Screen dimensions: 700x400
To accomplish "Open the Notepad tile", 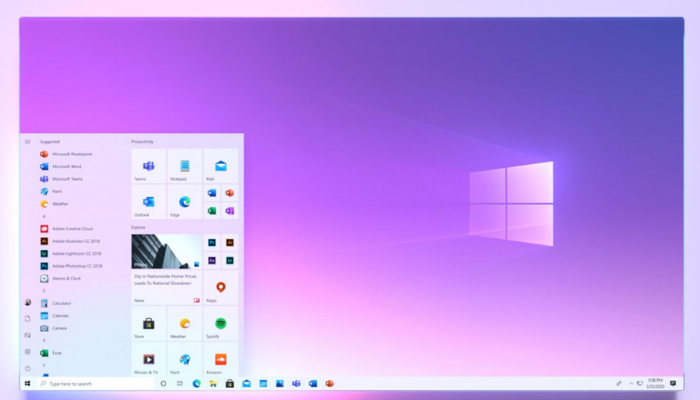I will 184,166.
